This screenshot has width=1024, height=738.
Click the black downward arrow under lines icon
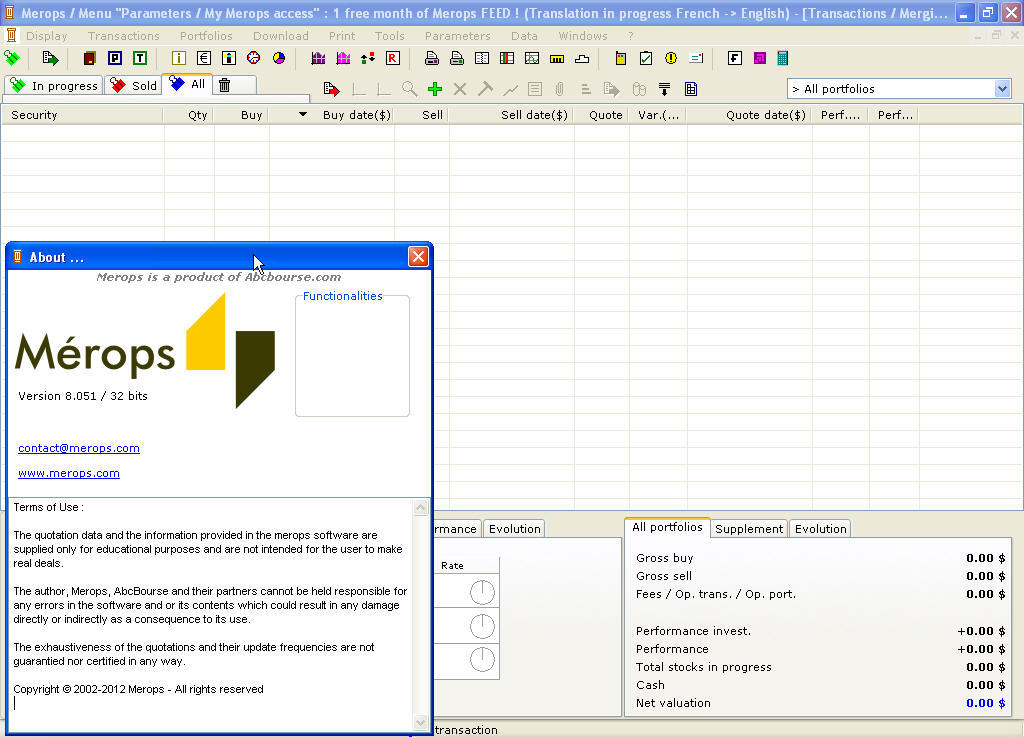[x=665, y=89]
